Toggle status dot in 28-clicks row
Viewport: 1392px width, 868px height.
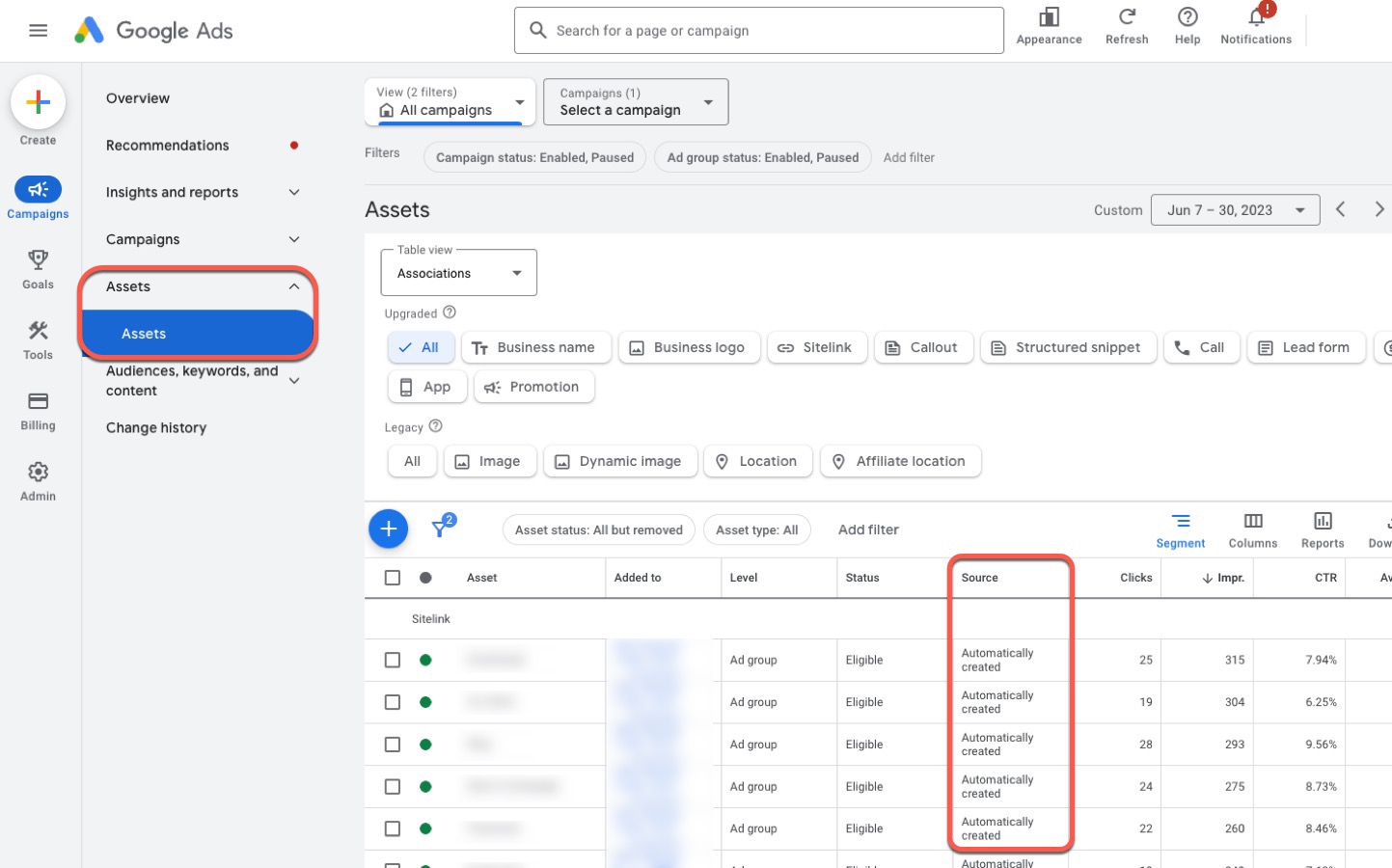(x=425, y=745)
